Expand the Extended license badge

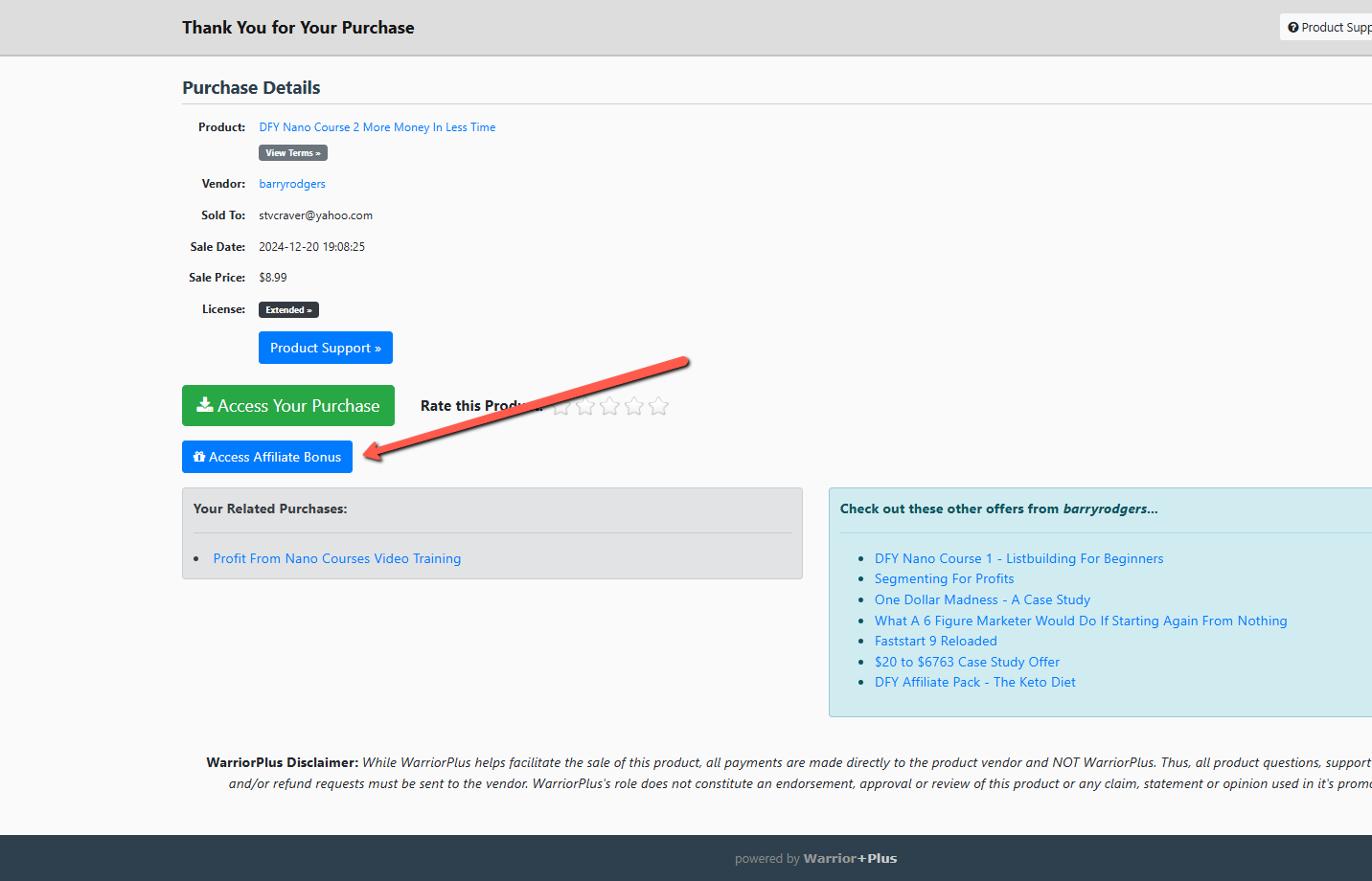[x=288, y=310]
